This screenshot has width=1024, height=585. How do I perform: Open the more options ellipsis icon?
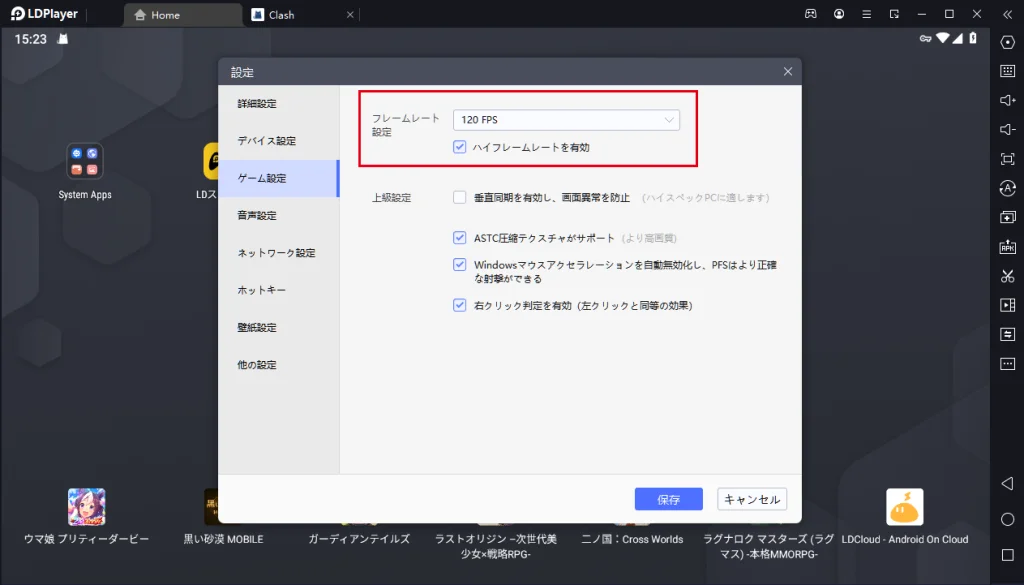coord(1008,364)
